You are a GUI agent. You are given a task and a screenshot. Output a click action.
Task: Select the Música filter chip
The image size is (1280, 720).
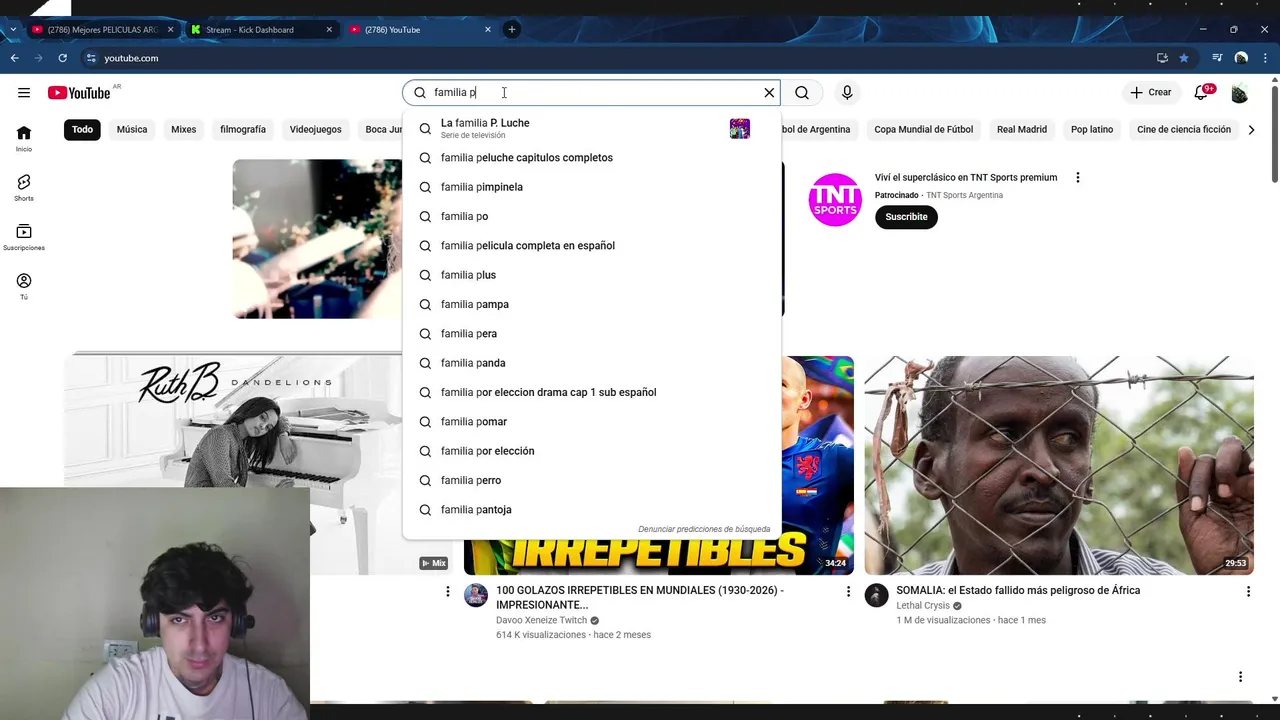click(x=132, y=129)
